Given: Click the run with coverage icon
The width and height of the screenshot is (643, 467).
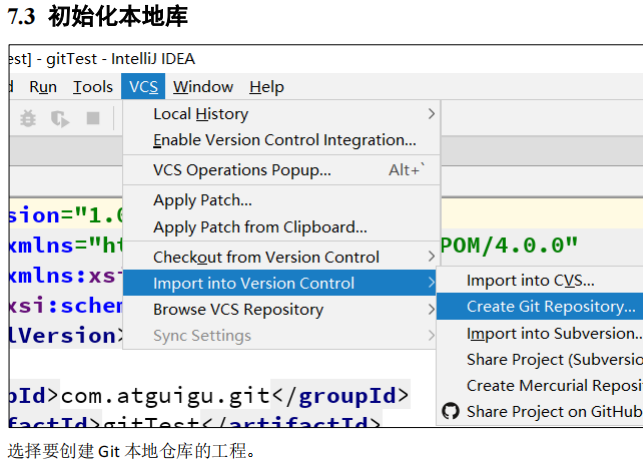Looking at the screenshot, I should point(60,118).
